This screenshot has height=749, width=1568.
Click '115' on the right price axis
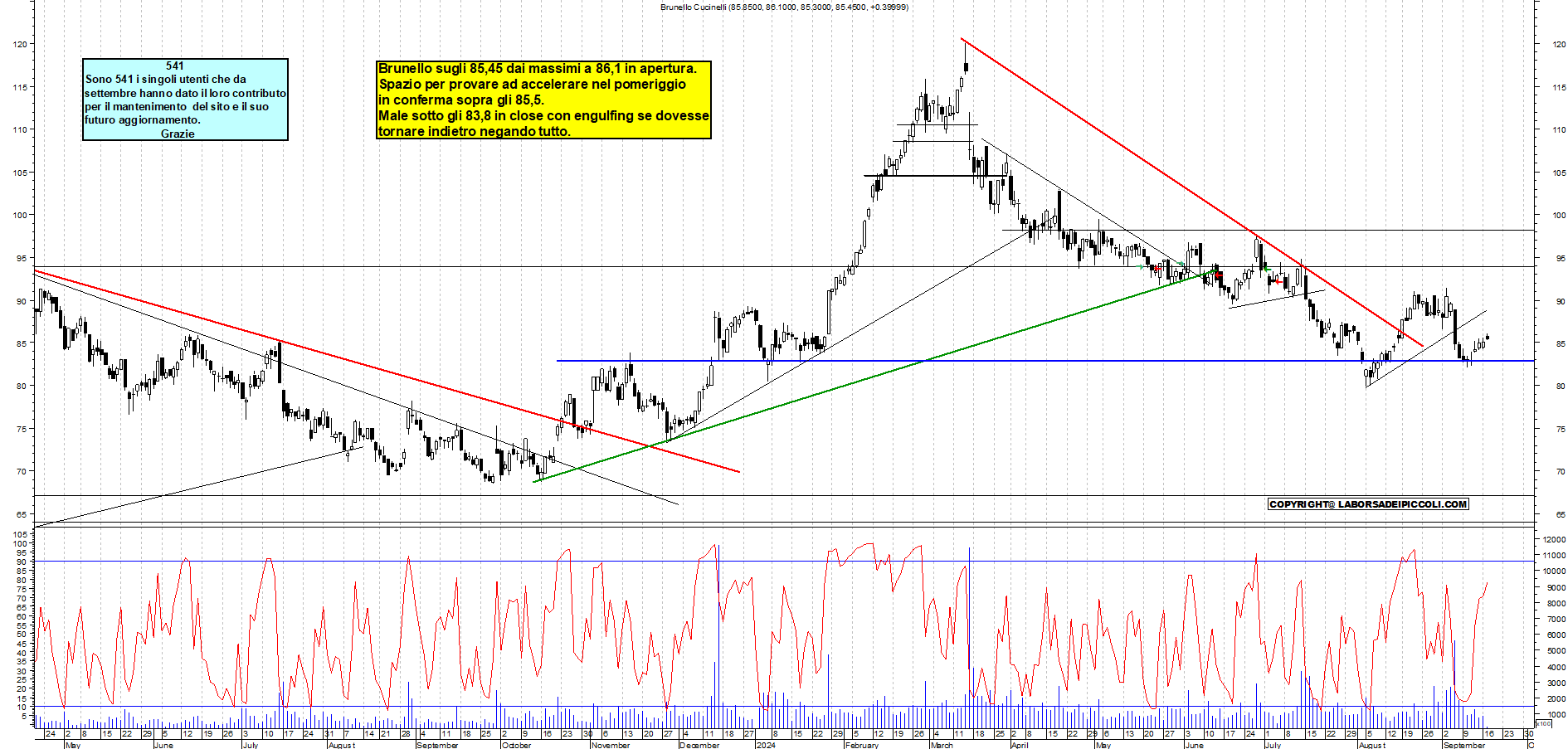click(1560, 87)
